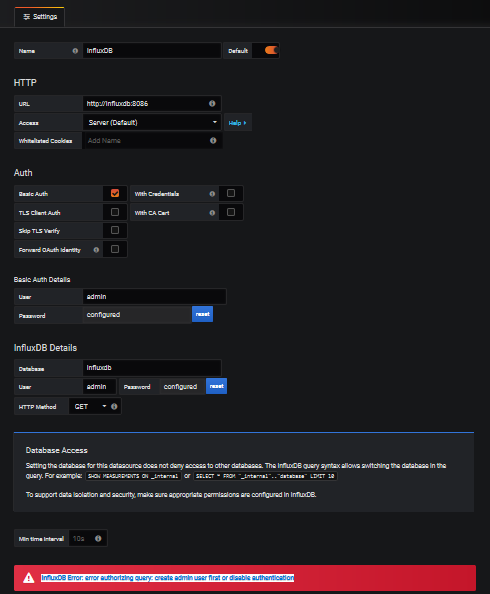Click the URL field info icon
The width and height of the screenshot is (490, 594).
point(212,103)
